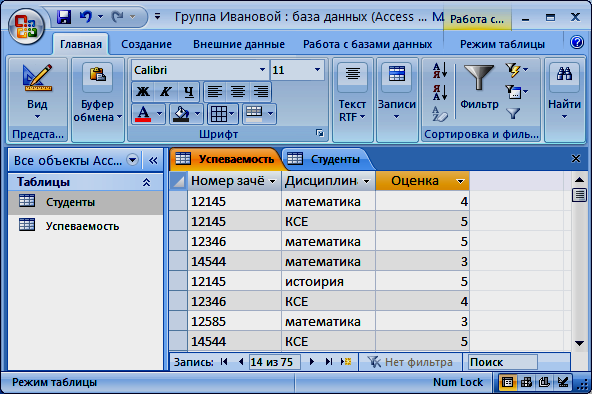Viewport: 592px width, 394px height.
Task: Collapse the navigation pane with «
Action: point(153,161)
